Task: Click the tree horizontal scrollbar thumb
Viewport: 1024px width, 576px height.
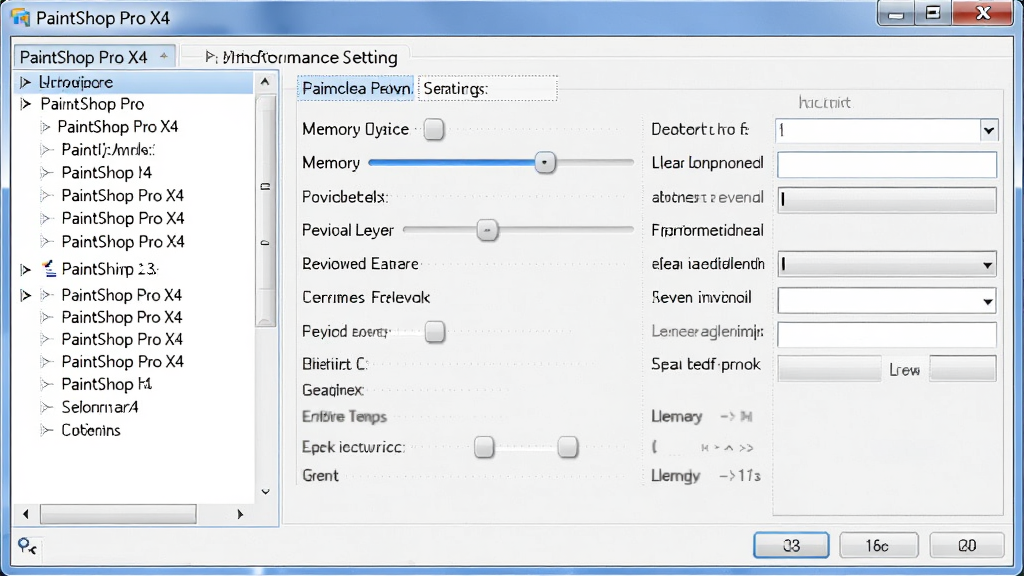Action: click(118, 515)
